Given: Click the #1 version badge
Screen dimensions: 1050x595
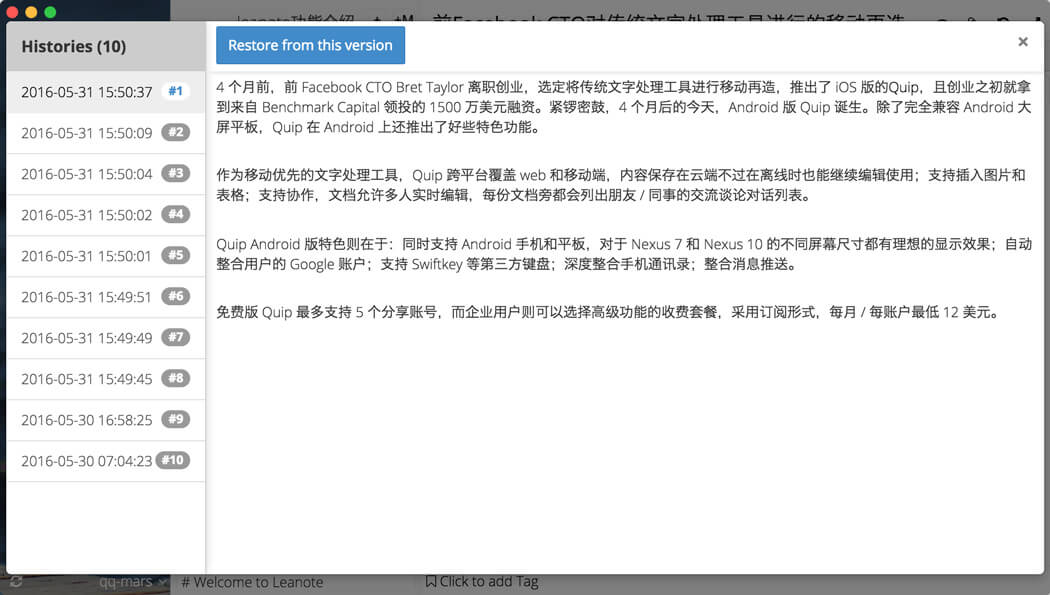Looking at the screenshot, I should point(176,91).
